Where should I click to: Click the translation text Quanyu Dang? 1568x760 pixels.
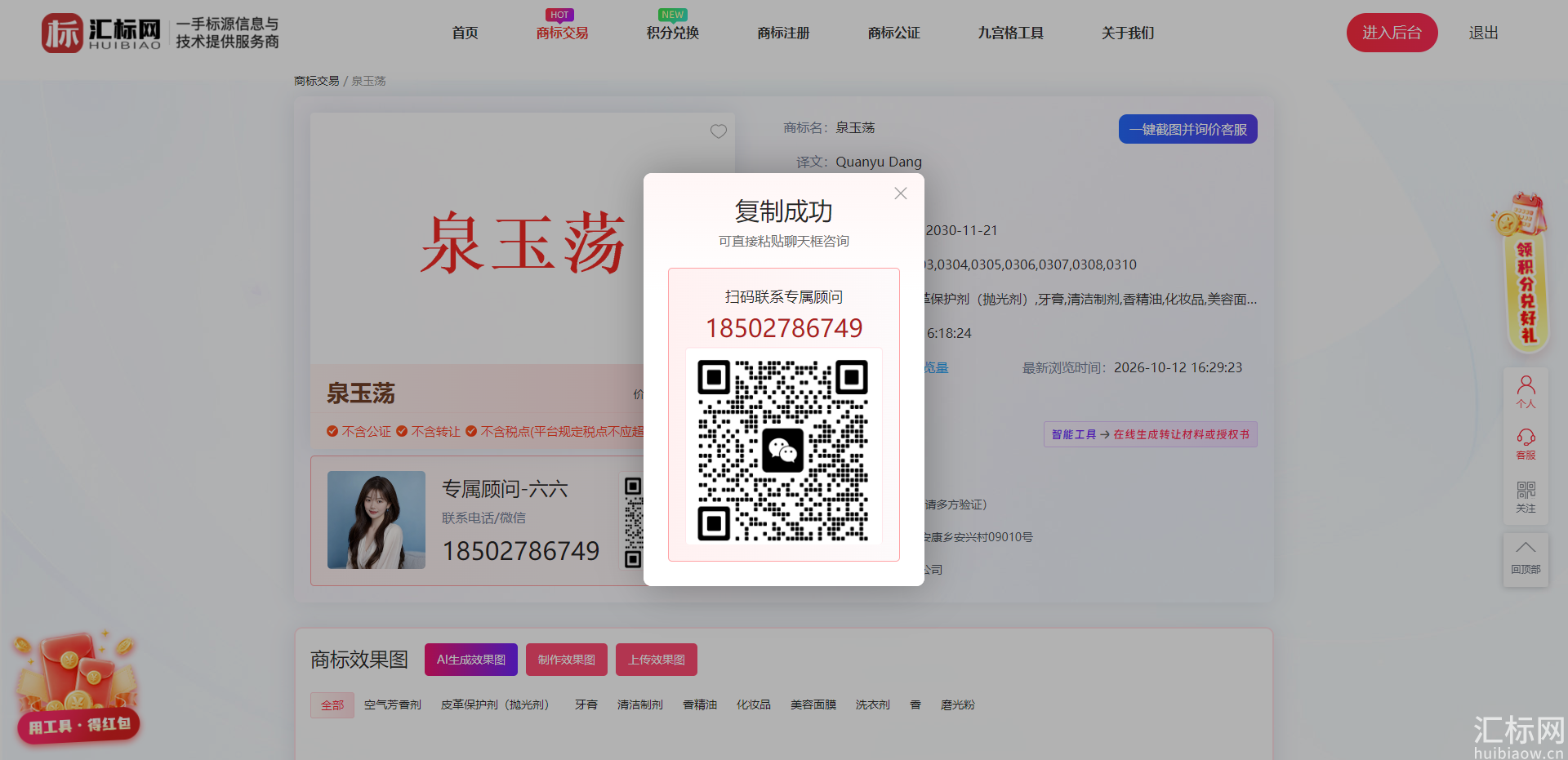879,162
